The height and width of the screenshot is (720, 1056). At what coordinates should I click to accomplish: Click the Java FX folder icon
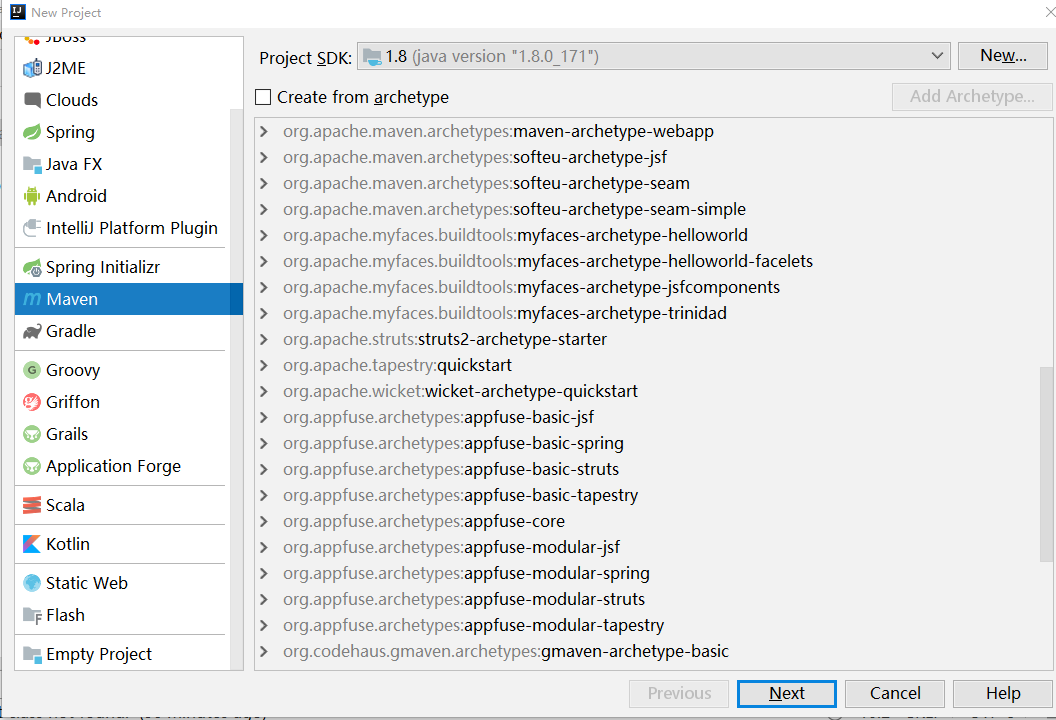[x=32, y=164]
